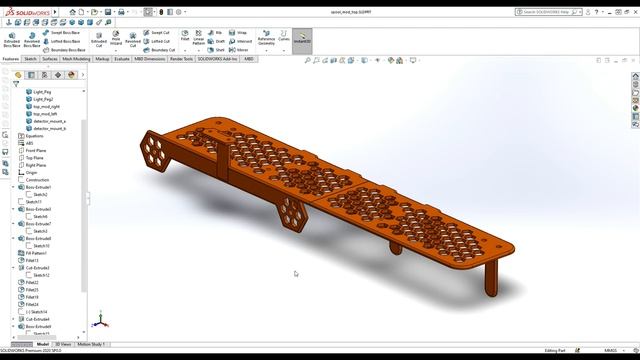Choose the Boundary Boss/Base command

(x=64, y=50)
